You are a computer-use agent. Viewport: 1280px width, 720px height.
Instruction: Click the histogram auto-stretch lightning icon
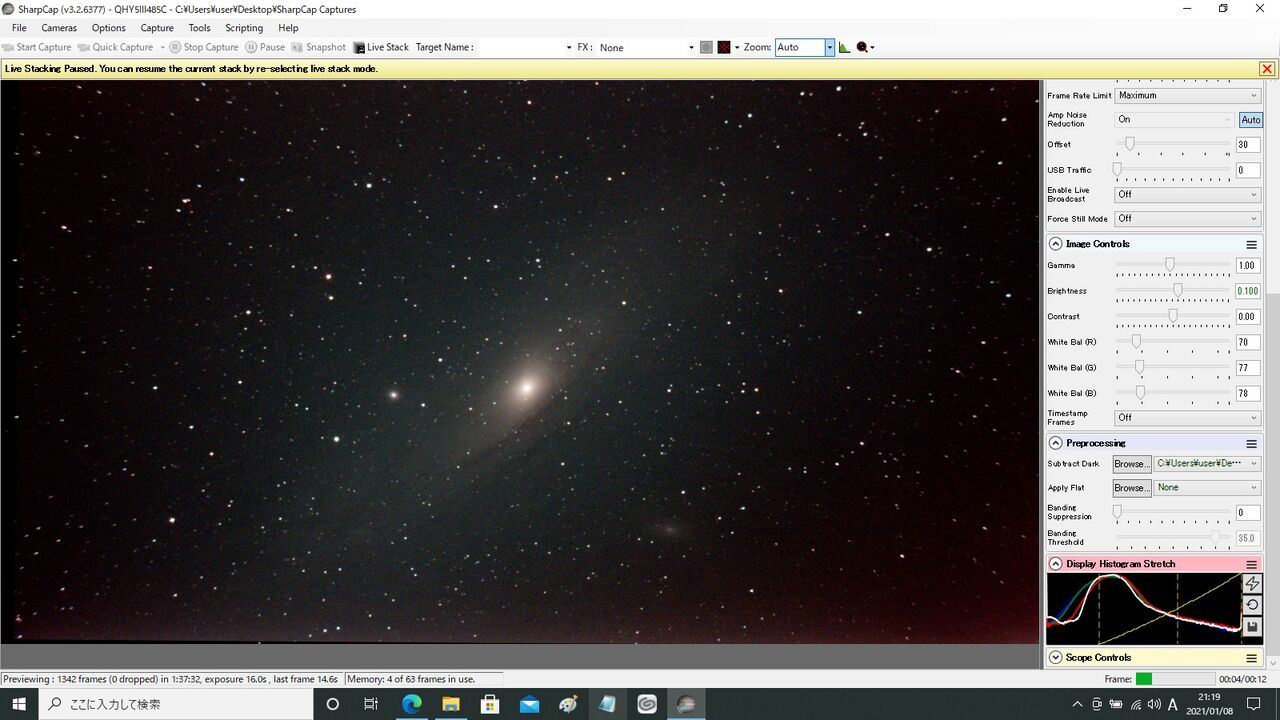coord(1252,584)
